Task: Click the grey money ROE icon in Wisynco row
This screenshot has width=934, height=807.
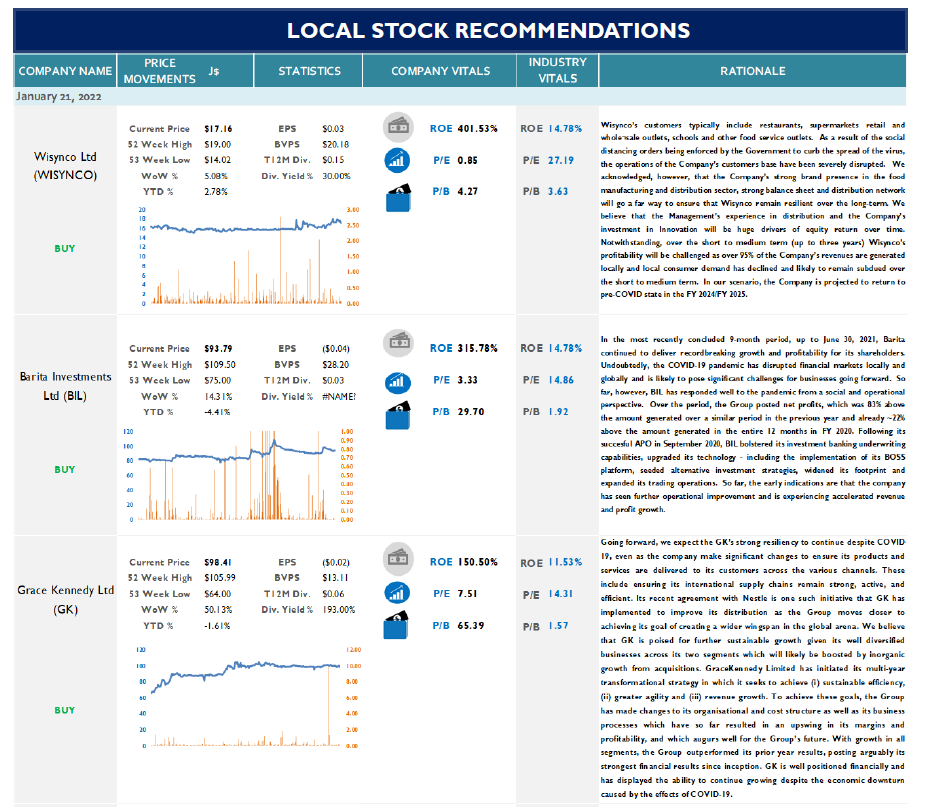Action: click(398, 126)
